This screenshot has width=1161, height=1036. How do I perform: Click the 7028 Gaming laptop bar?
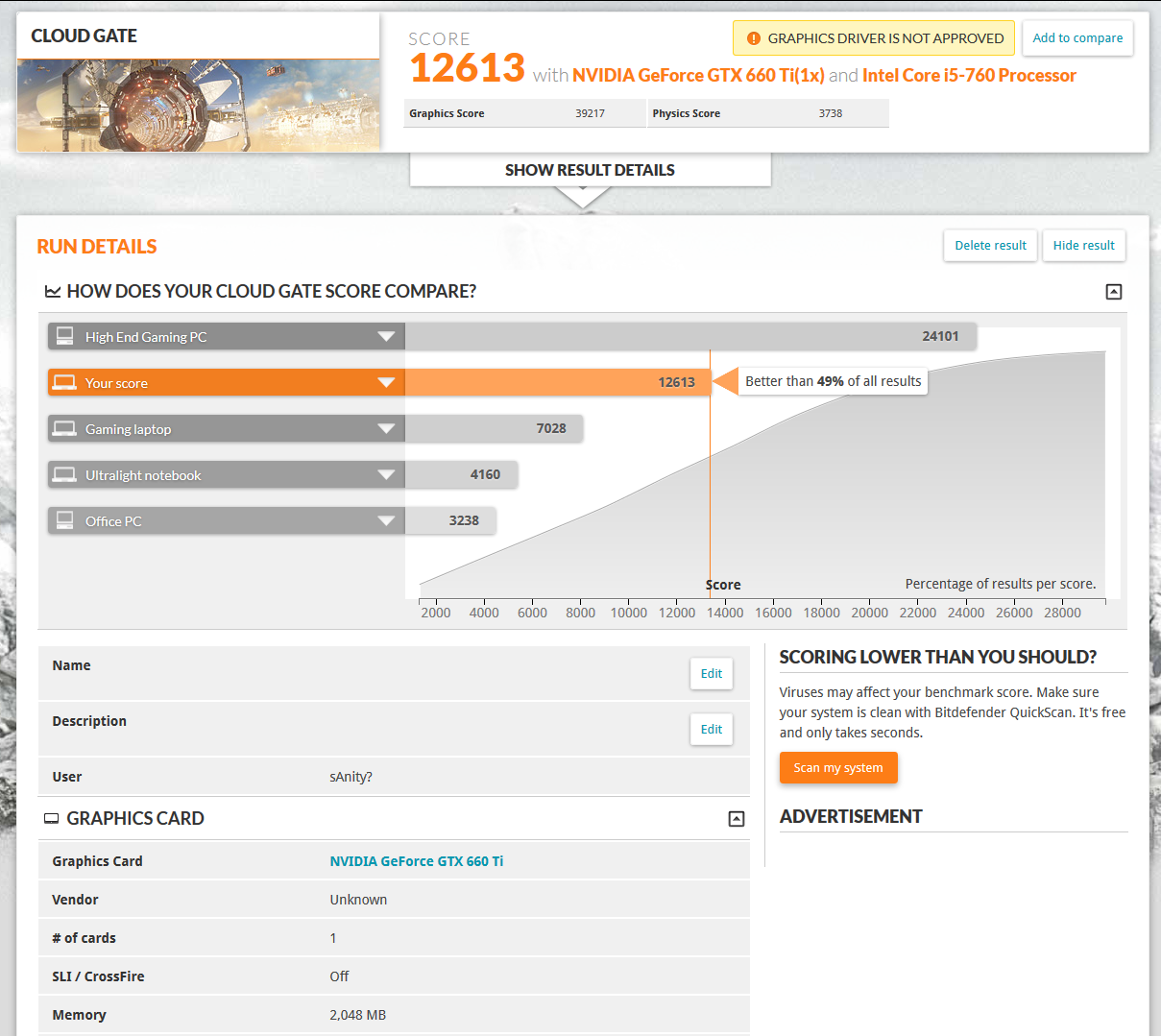494,428
